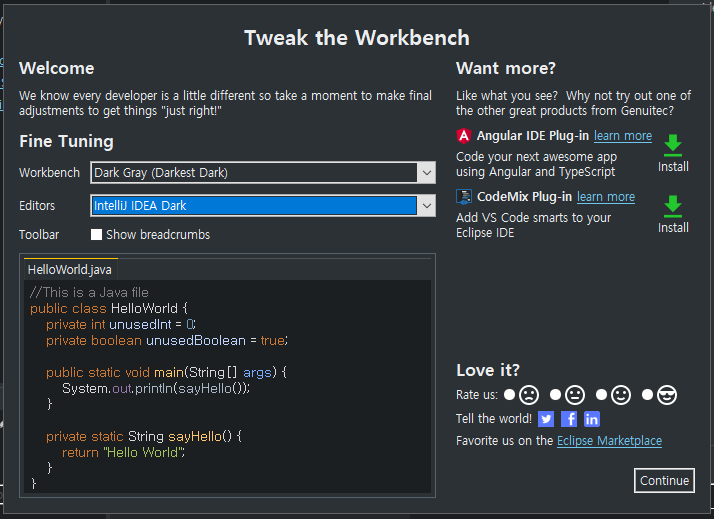Click the 'Want more?' heading
This screenshot has height=519, width=714.
pos(506,68)
